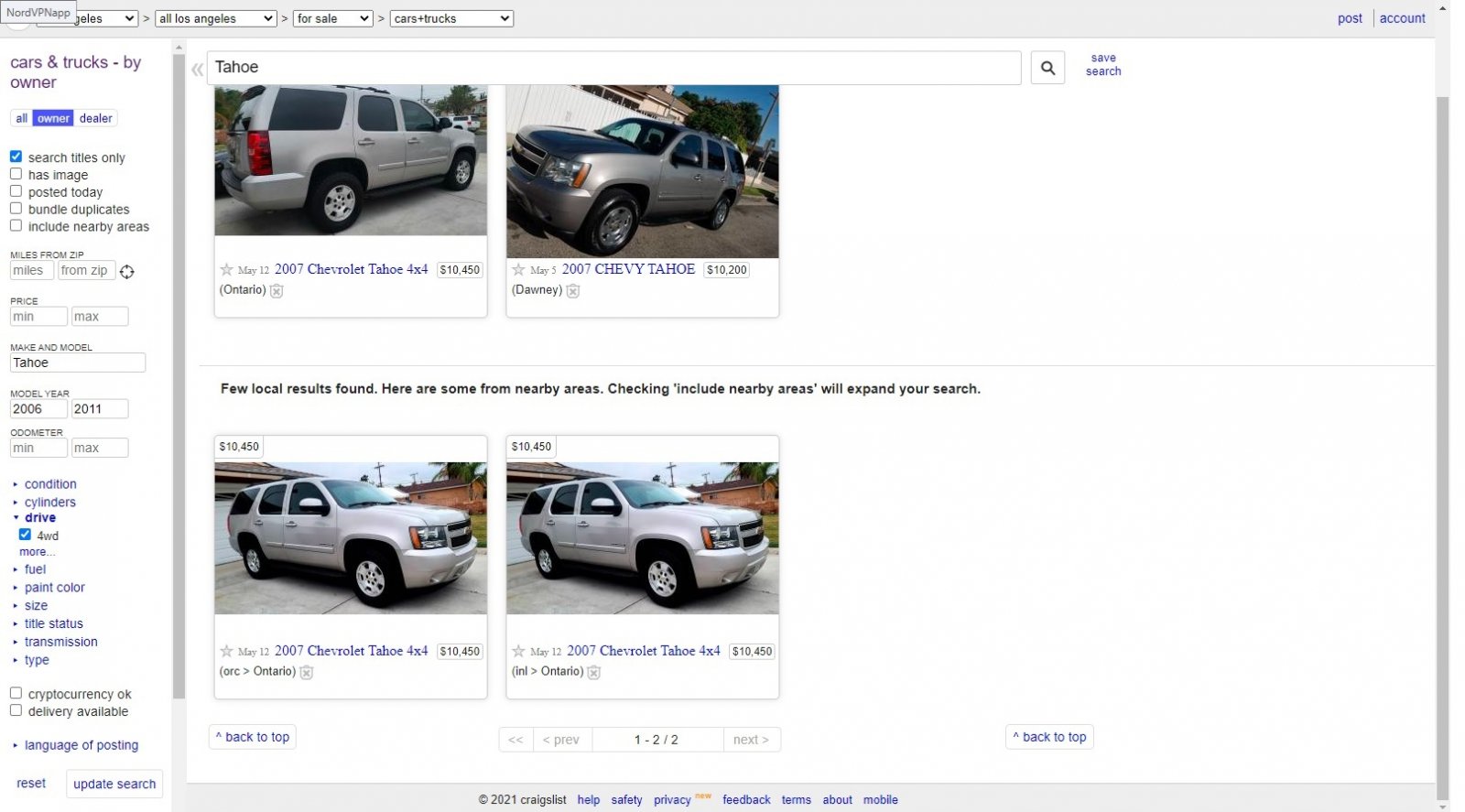
Task: Jump to first results page
Action: pos(515,740)
